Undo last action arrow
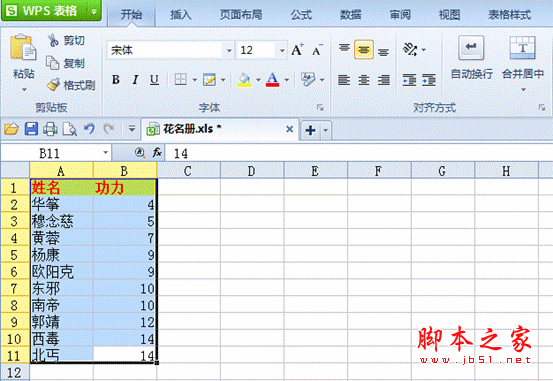Viewport: 553px width, 381px height. pos(89,129)
